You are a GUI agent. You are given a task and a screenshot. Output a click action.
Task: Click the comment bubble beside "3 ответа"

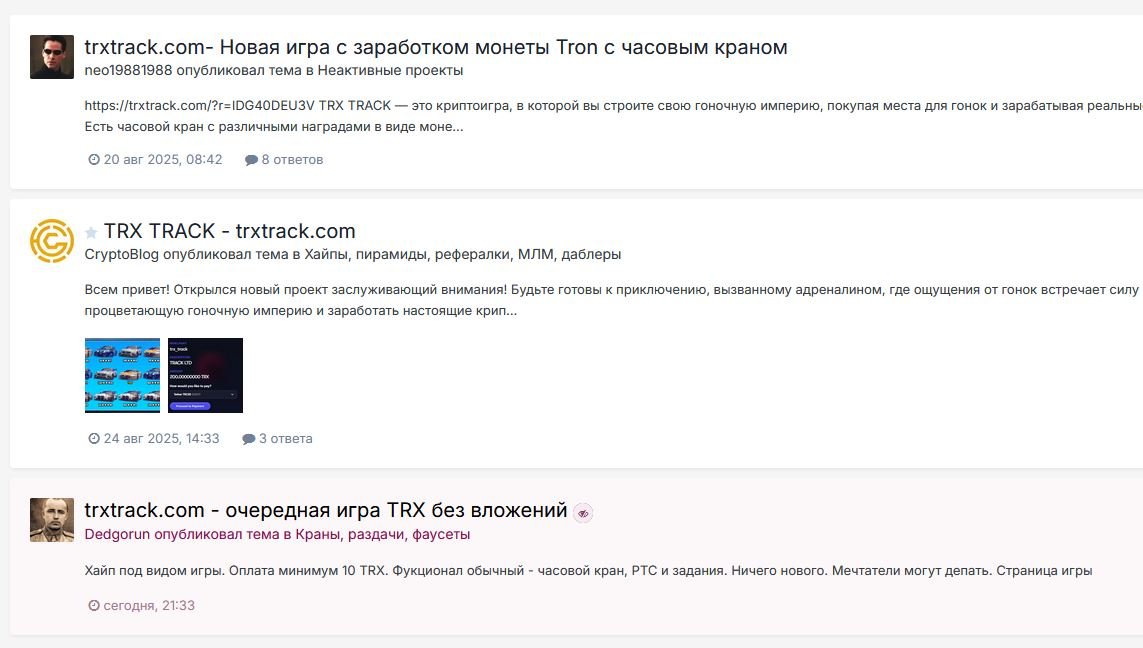(249, 439)
